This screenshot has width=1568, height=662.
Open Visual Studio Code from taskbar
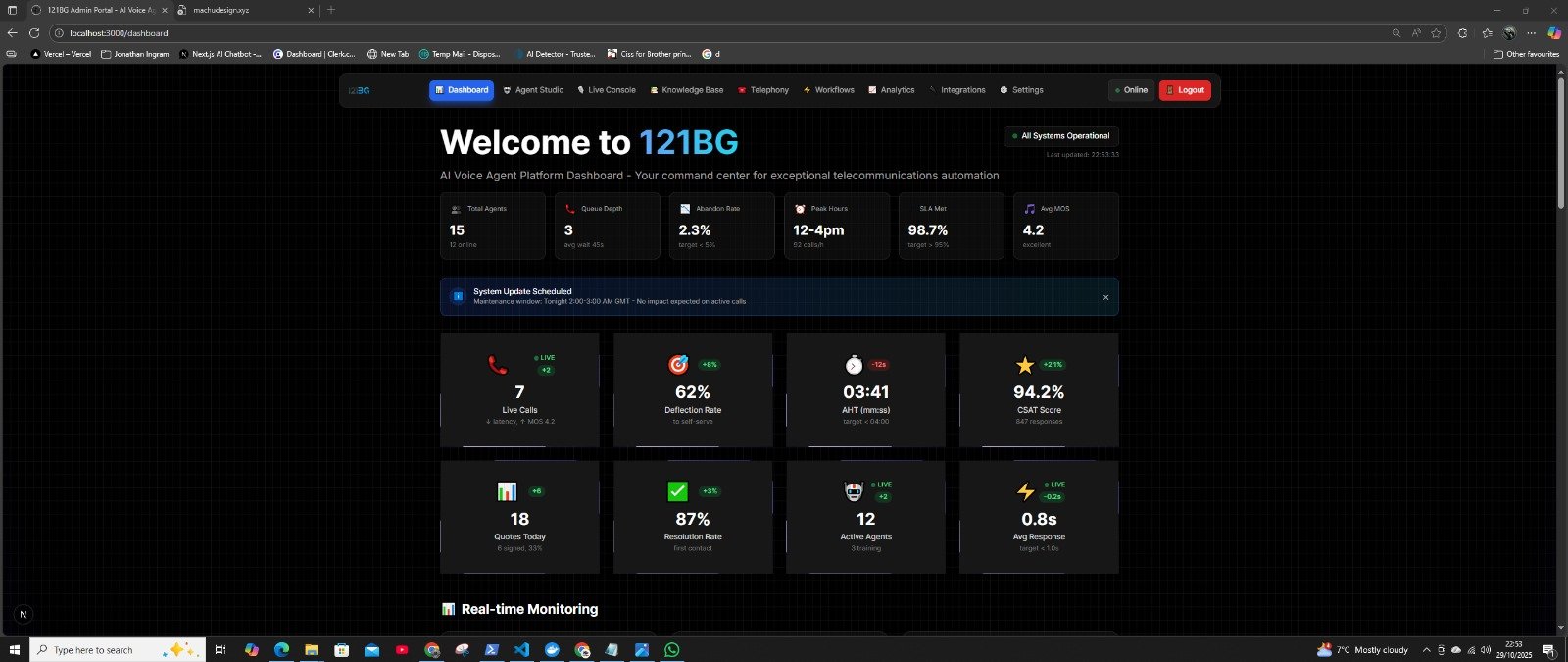click(521, 650)
